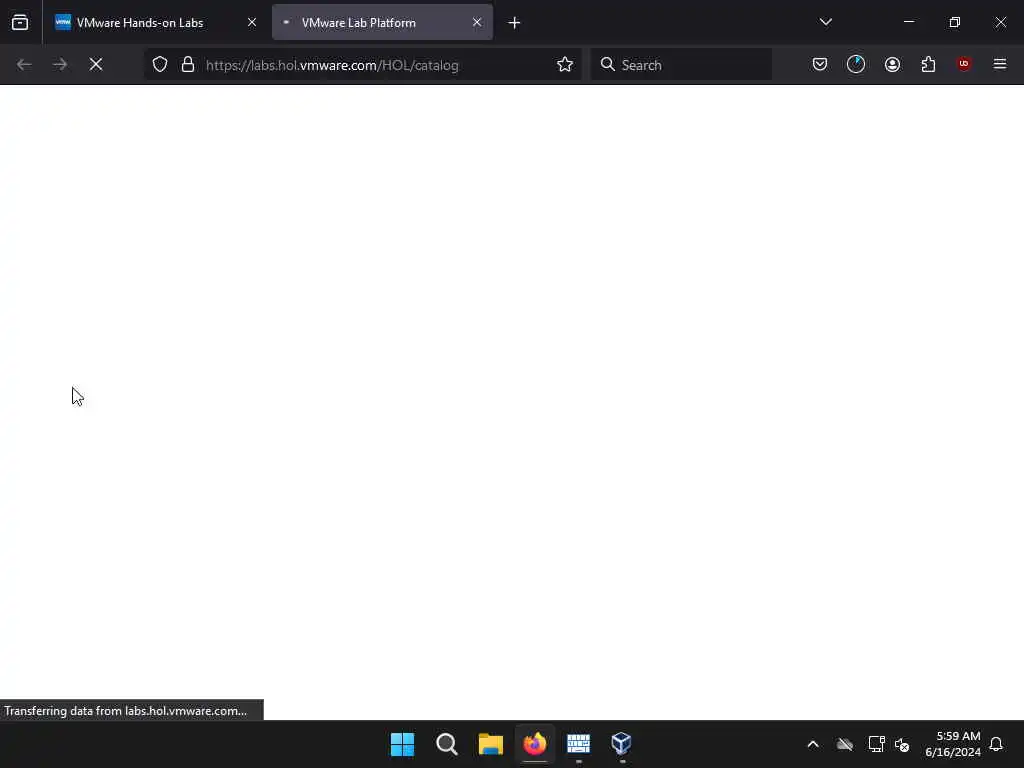Open the notifications bell
1024x768 pixels.
click(997, 744)
